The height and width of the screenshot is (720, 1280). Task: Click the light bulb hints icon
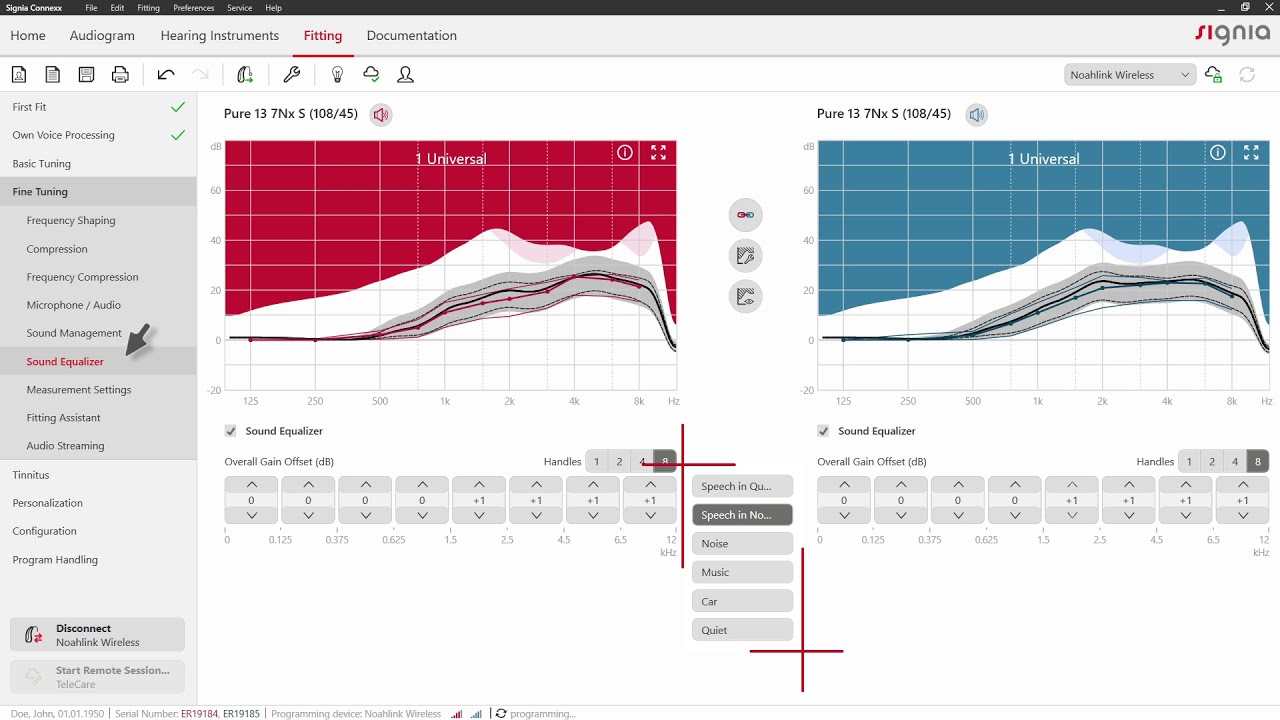[x=338, y=75]
